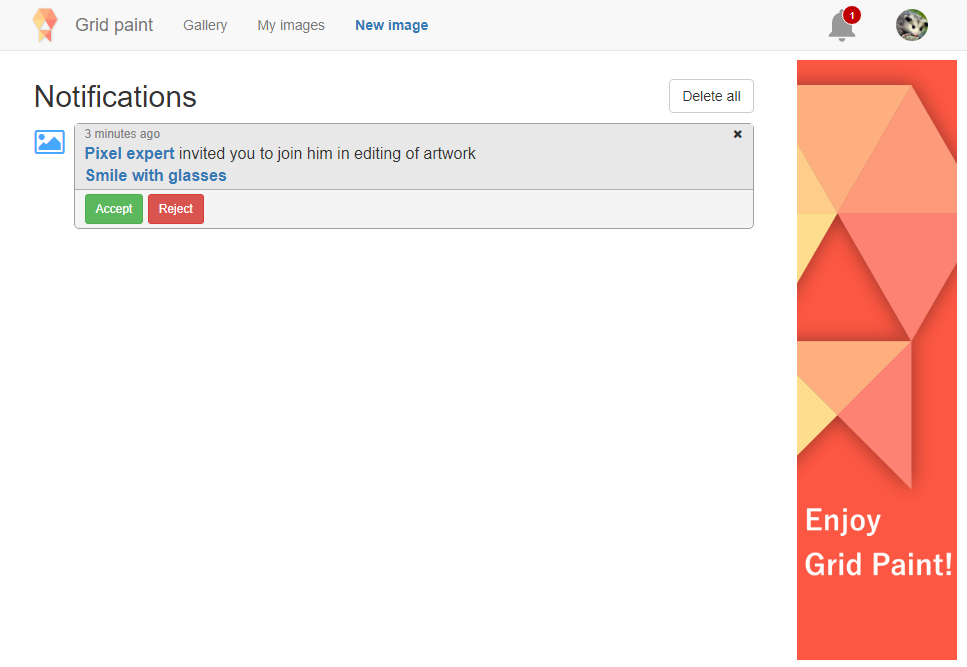Go to the Gallery page
This screenshot has width=967, height=667.
[x=205, y=25]
